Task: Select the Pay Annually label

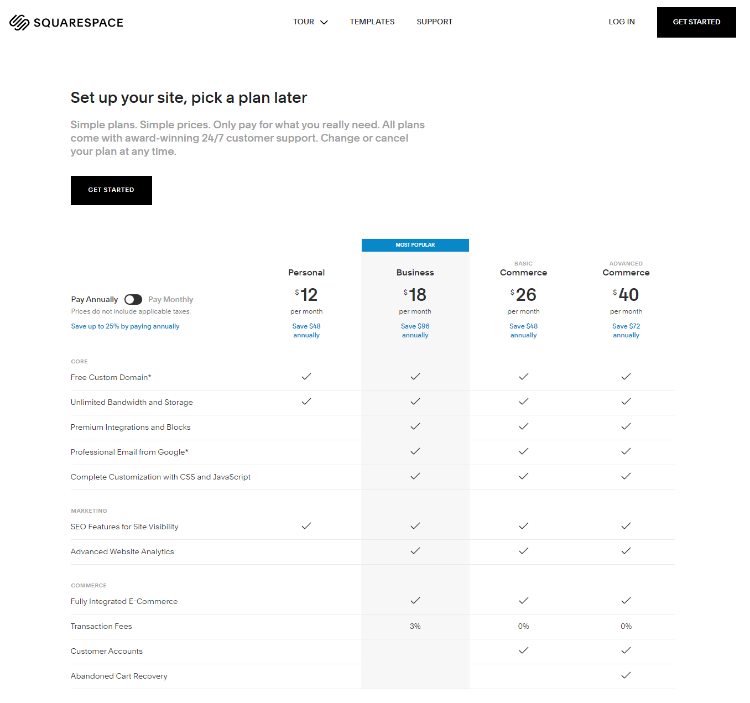Action: tap(94, 299)
